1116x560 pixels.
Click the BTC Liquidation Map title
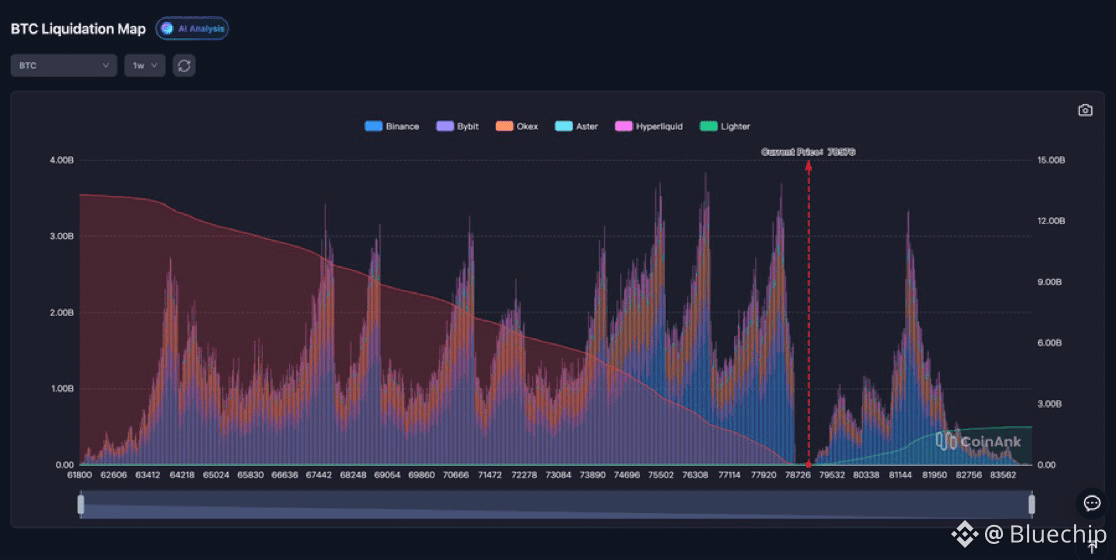click(x=78, y=29)
